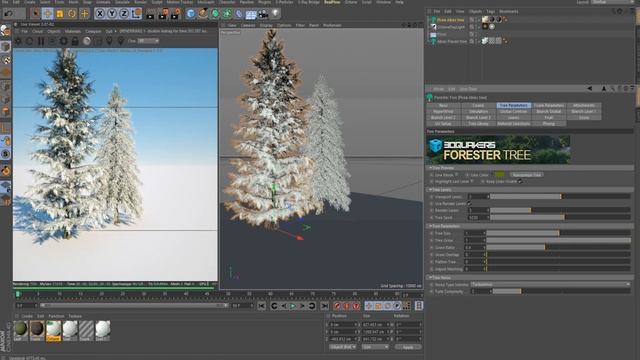This screenshot has width=640, height=360.
Task: Toggle the Y axis lock
Action: pos(112,14)
